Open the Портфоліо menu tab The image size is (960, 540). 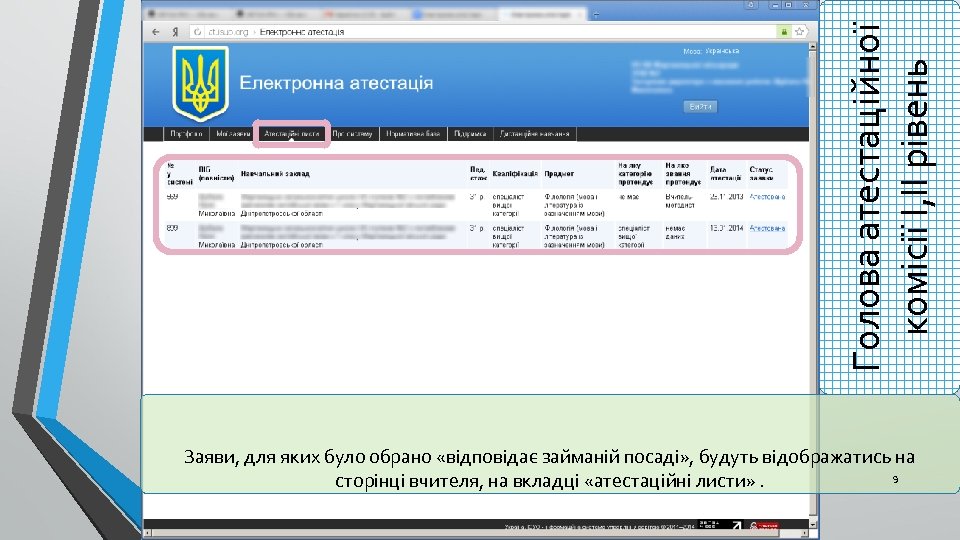pyautogui.click(x=186, y=133)
